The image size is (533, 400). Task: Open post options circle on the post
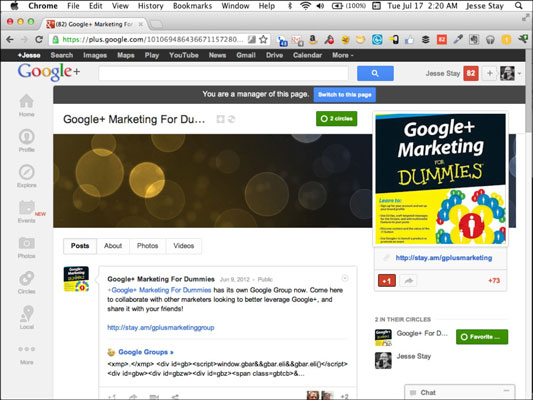point(345,278)
